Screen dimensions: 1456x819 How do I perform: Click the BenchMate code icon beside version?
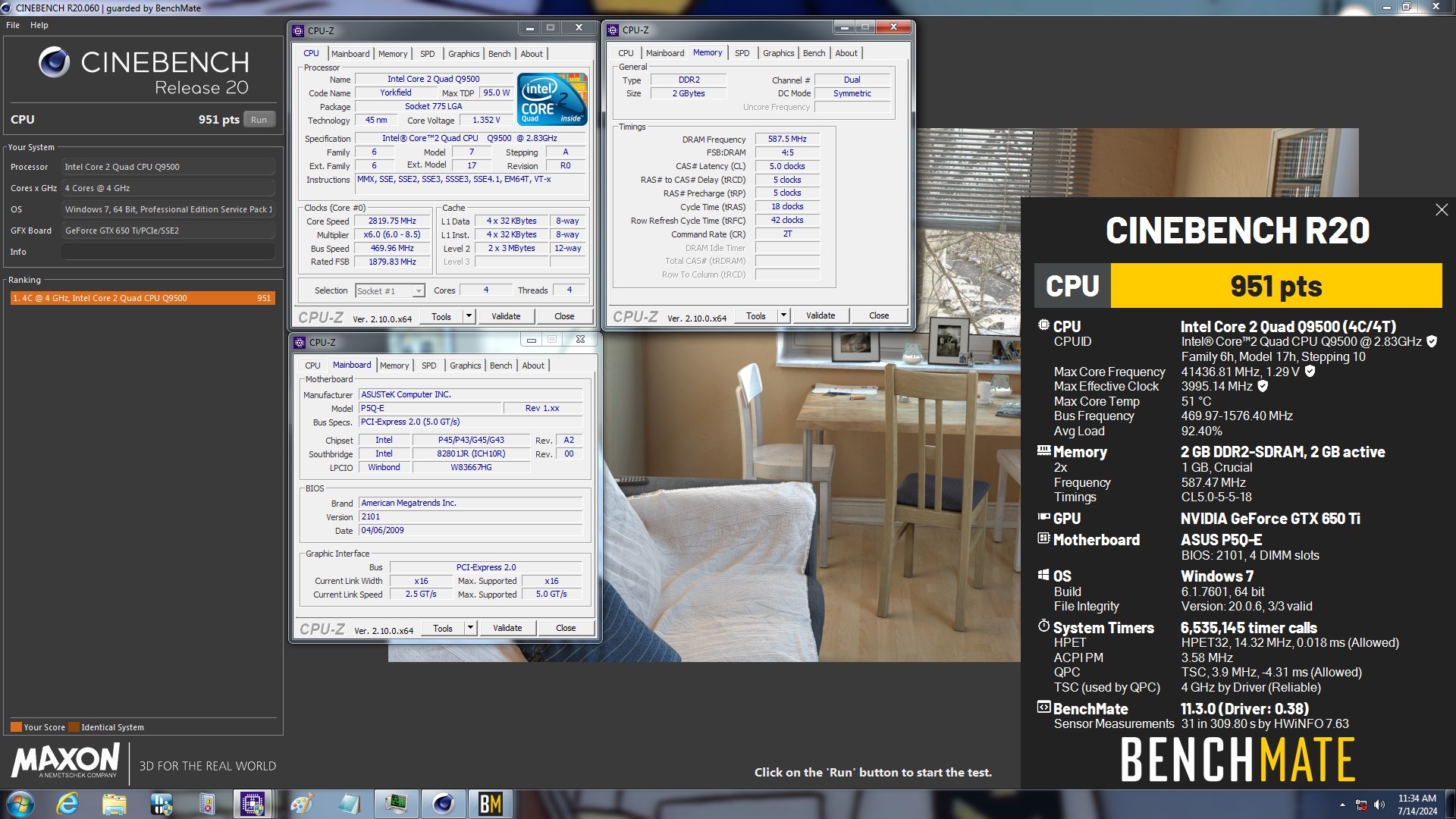point(1043,708)
